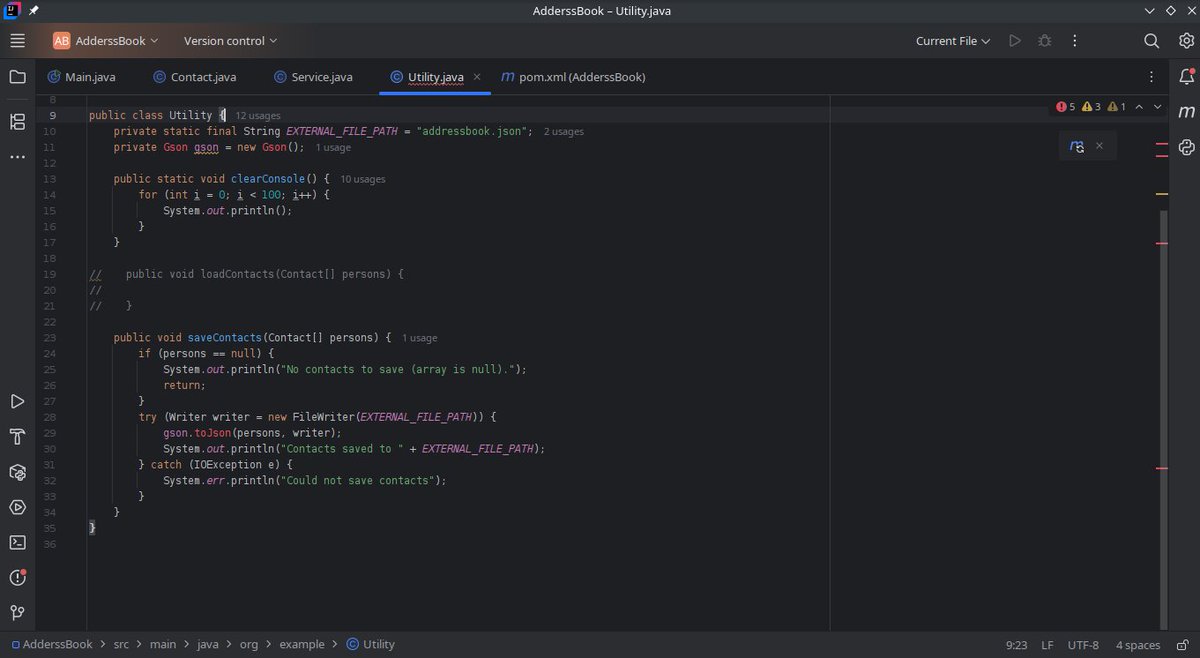The width and height of the screenshot is (1200, 658).
Task: Switch to the Service.java tab
Action: 312,77
